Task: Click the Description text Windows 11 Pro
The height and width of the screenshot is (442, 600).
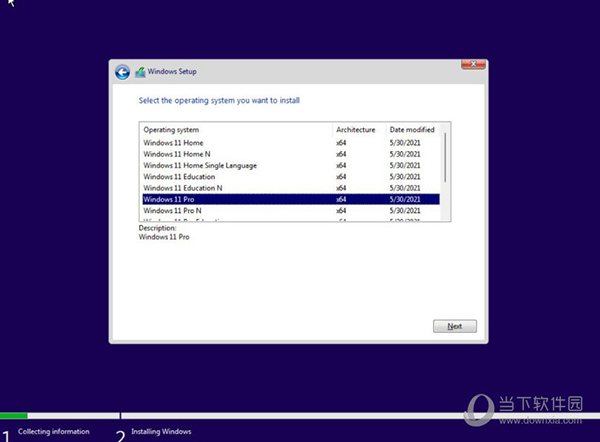Action: coord(164,237)
